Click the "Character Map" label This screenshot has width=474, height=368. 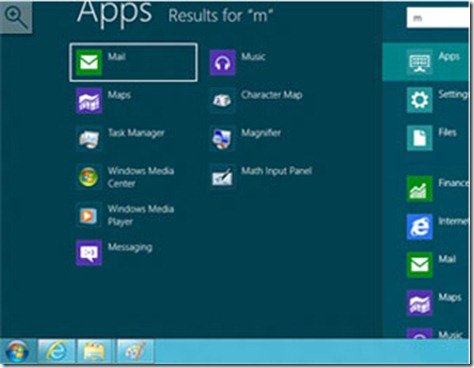pyautogui.click(x=272, y=95)
